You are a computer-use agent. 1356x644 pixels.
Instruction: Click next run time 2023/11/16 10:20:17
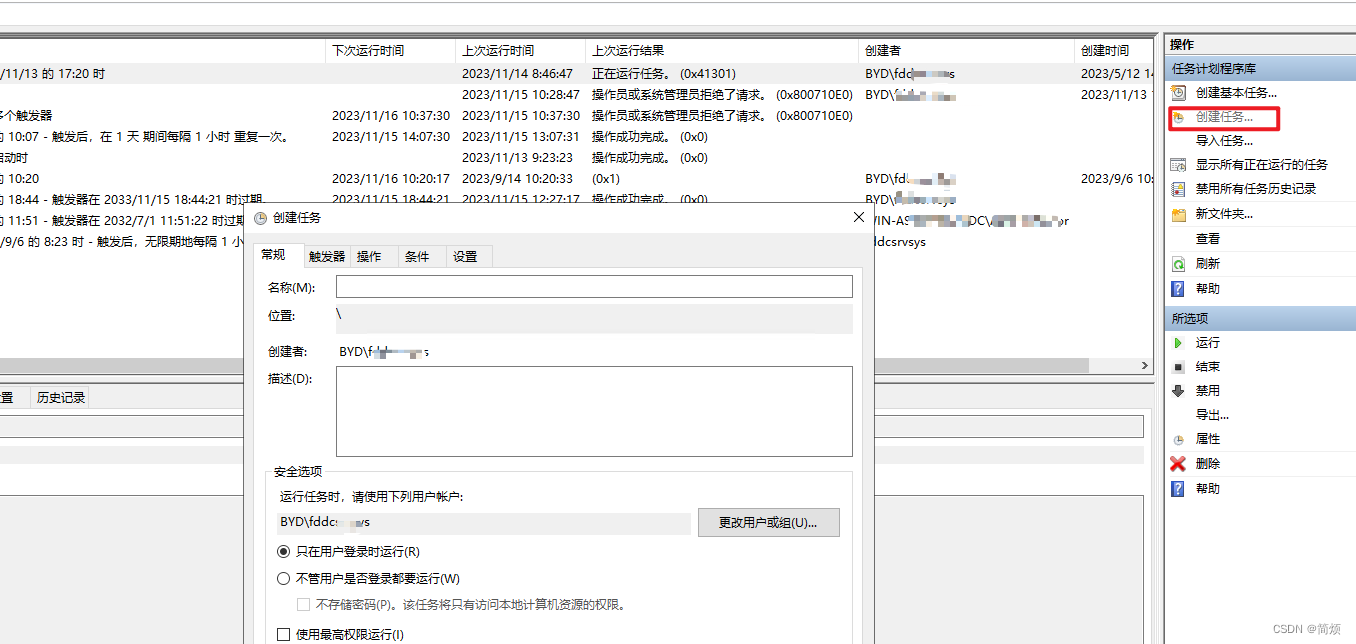391,179
